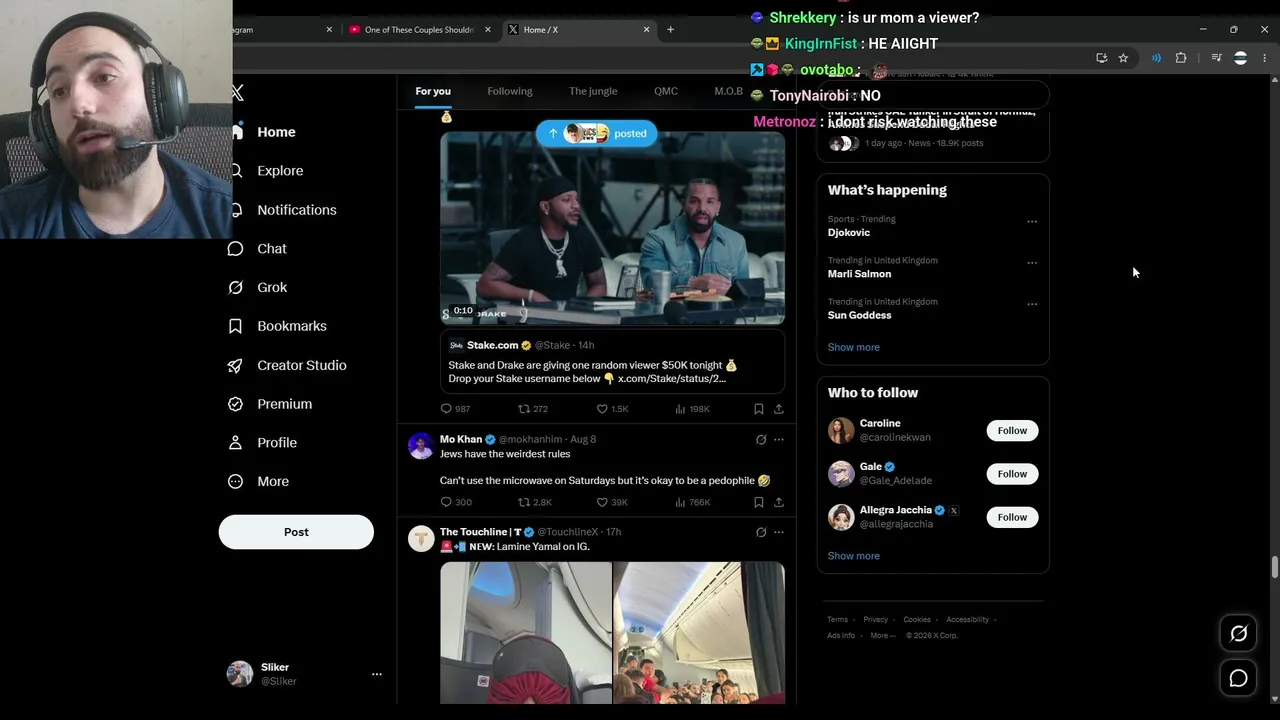1280x720 pixels.
Task: Reply to the Stake and Drake post
Action: tap(455, 409)
